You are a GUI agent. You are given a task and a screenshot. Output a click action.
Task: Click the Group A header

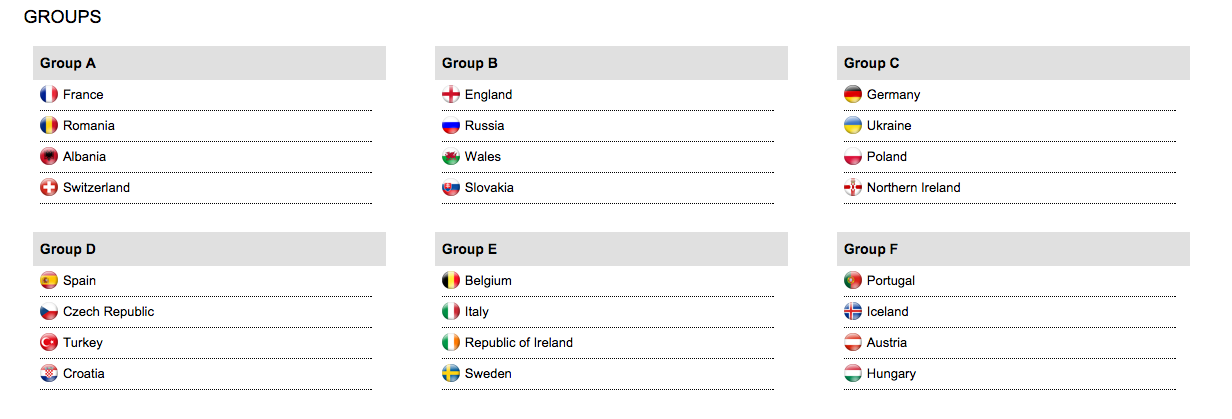[x=68, y=63]
